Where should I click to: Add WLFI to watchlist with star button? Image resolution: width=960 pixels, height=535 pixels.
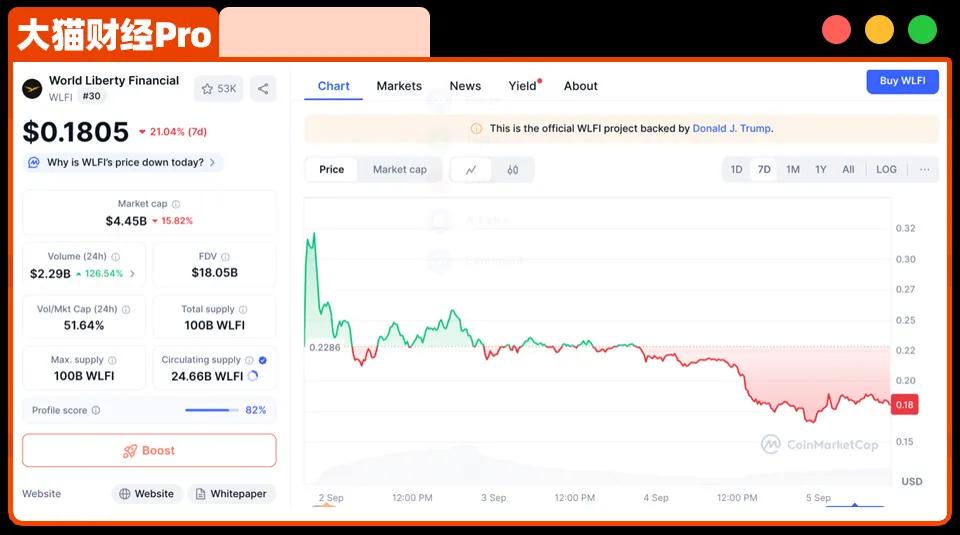pyautogui.click(x=218, y=88)
